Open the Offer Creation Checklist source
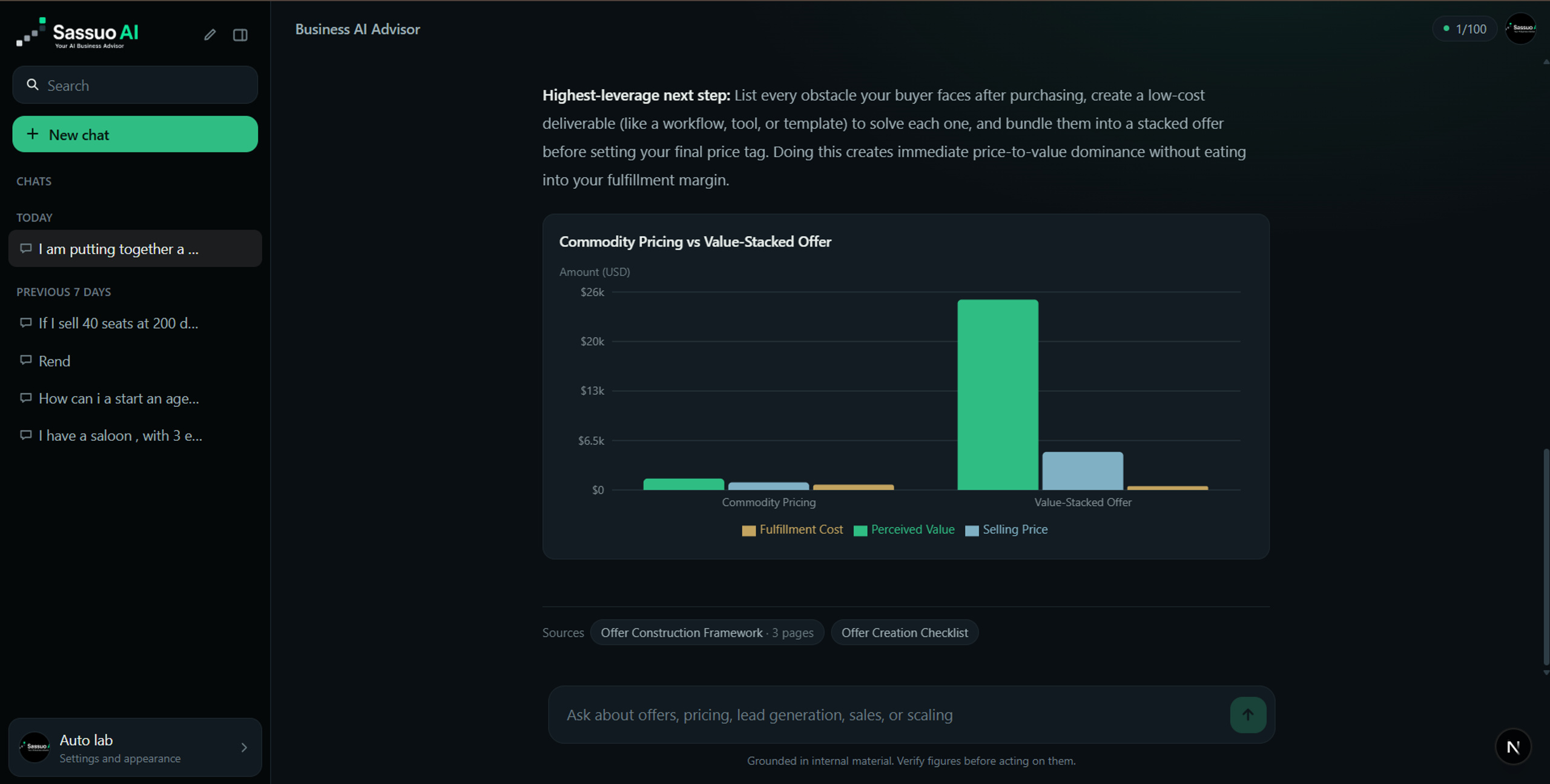This screenshot has width=1550, height=784. click(x=905, y=633)
